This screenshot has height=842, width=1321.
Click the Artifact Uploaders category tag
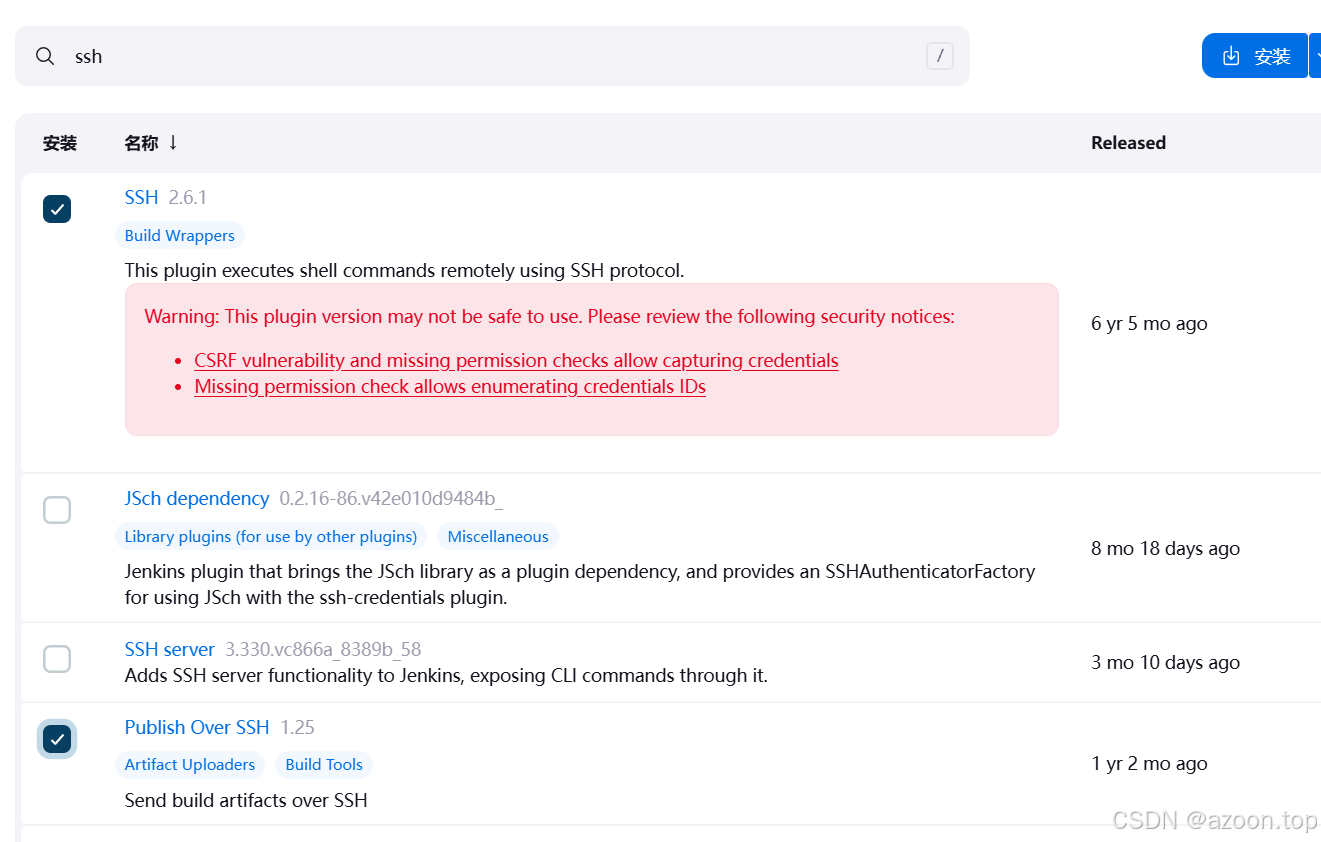point(190,765)
